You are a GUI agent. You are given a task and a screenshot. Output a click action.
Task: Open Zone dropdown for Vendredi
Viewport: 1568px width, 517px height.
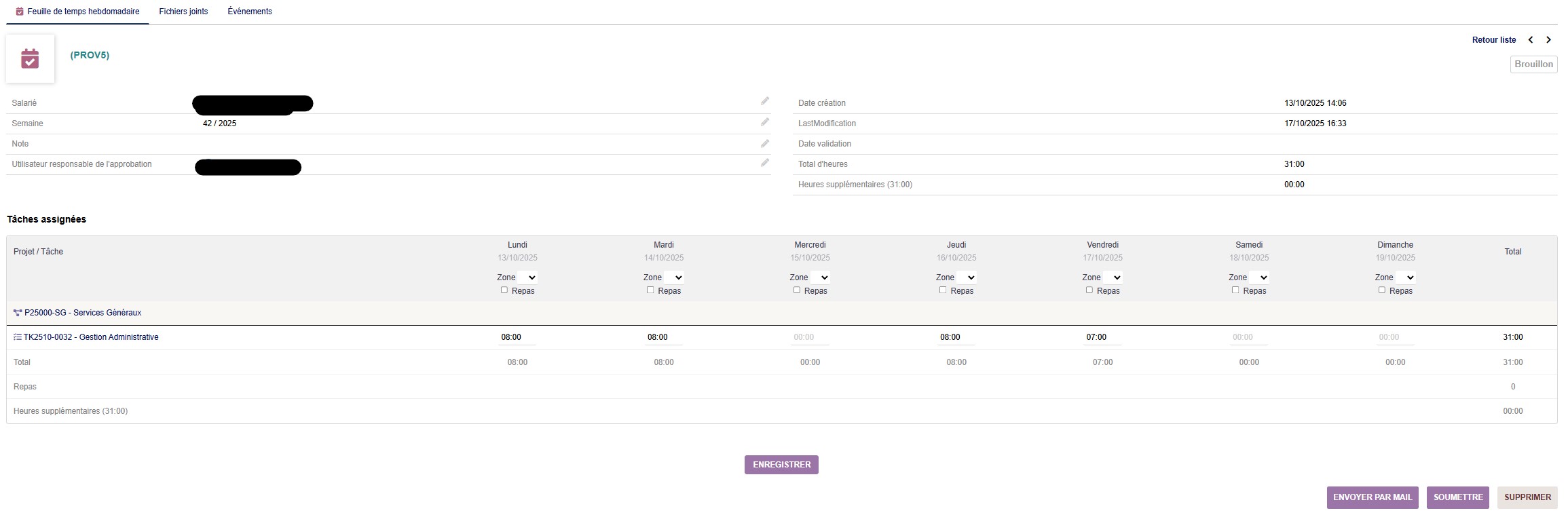(1113, 277)
